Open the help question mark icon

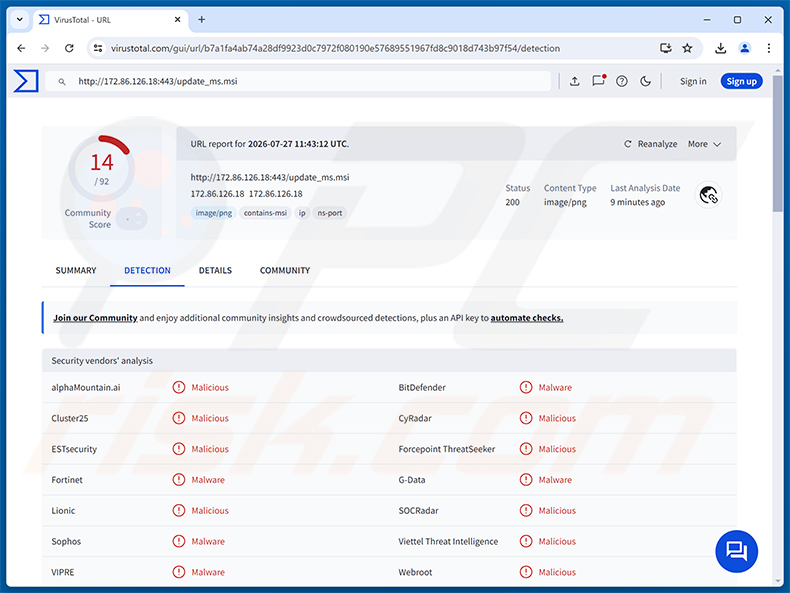(622, 81)
